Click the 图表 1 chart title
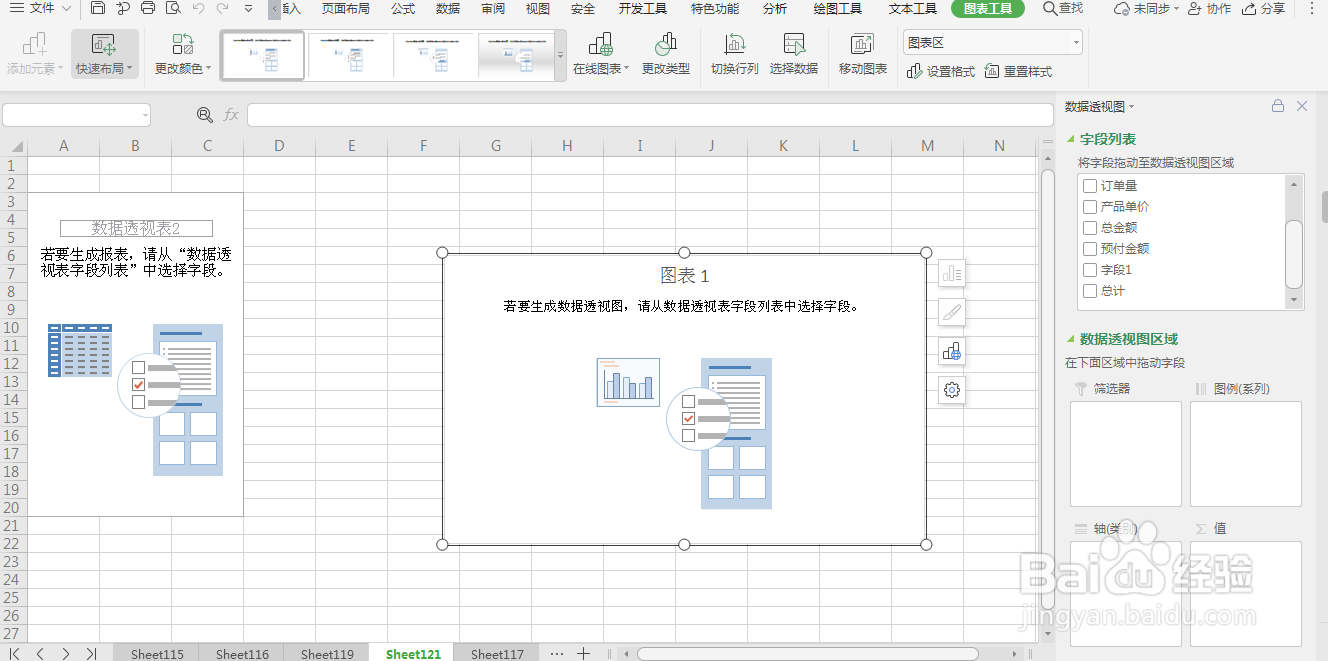Image resolution: width=1328 pixels, height=661 pixels. (685, 276)
